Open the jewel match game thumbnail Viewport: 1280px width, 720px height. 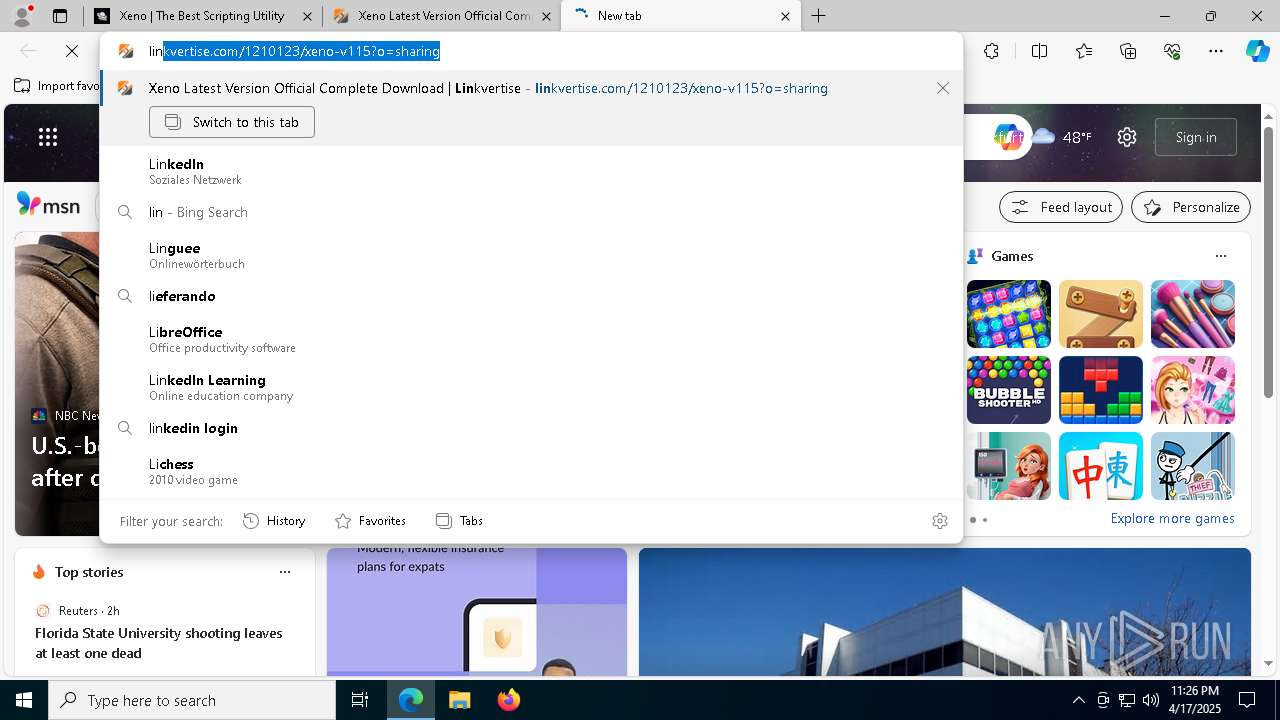click(1009, 314)
